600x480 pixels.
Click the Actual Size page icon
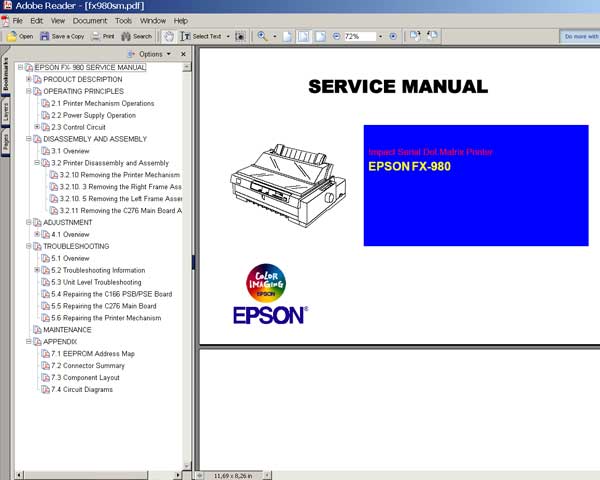click(287, 36)
